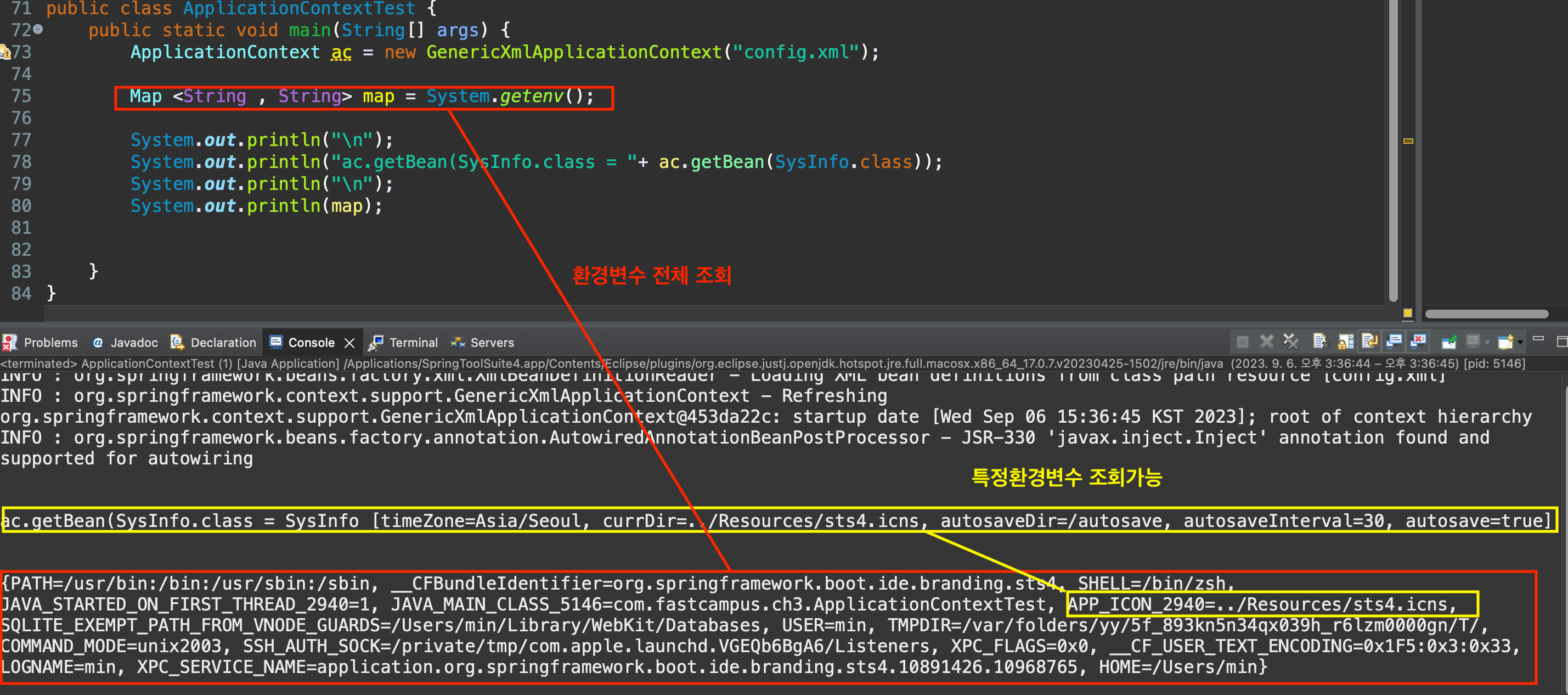Collapse main method fold at line 72

[38, 29]
